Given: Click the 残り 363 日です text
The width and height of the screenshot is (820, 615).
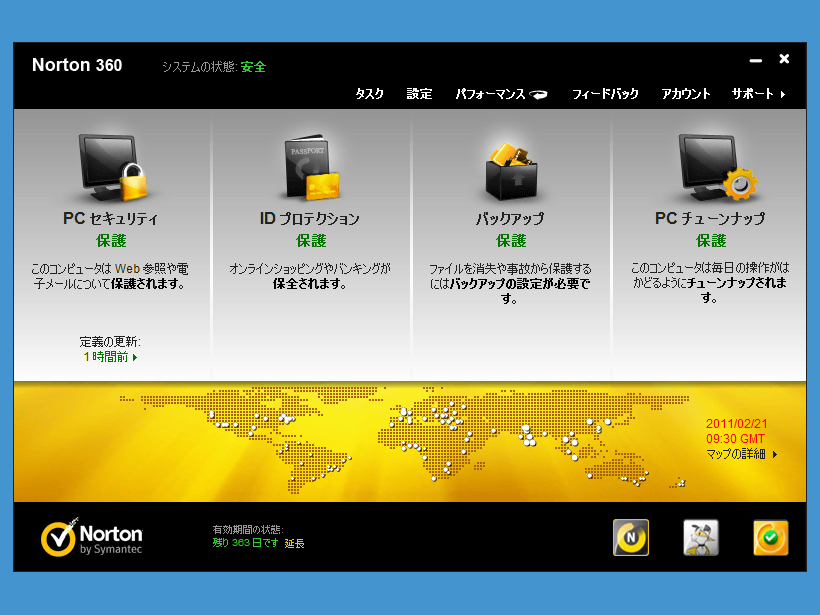Looking at the screenshot, I should click(x=246, y=543).
